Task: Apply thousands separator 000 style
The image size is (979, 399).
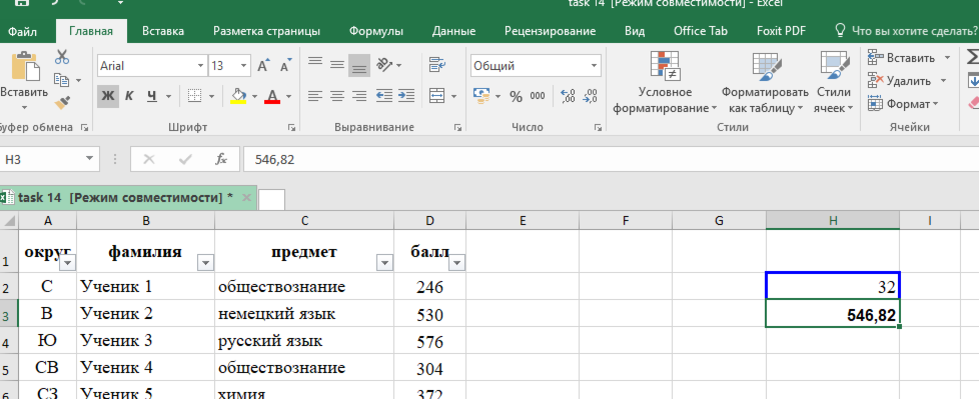Action: click(x=538, y=96)
